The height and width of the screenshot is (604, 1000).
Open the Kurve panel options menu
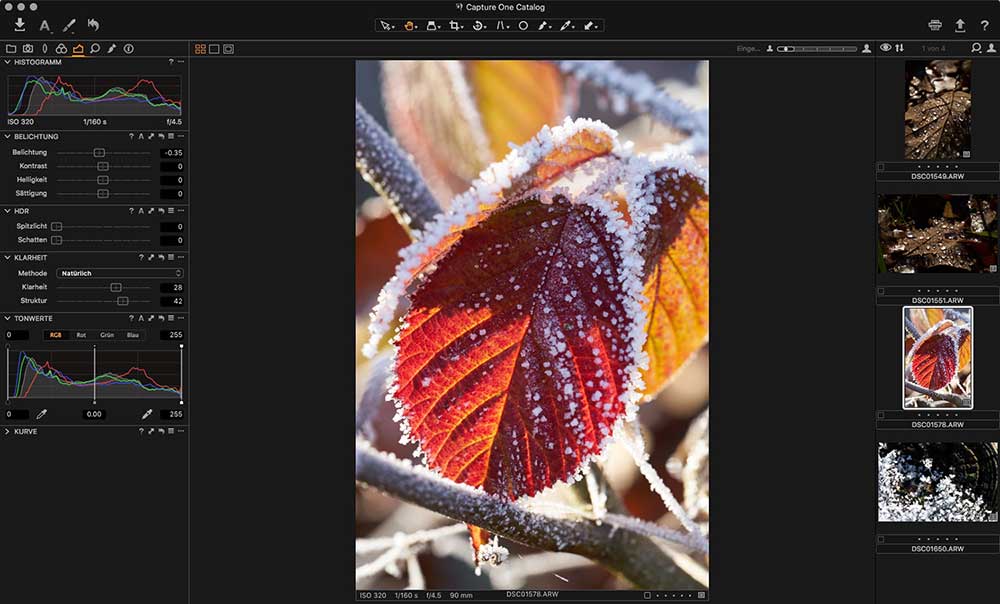click(181, 431)
